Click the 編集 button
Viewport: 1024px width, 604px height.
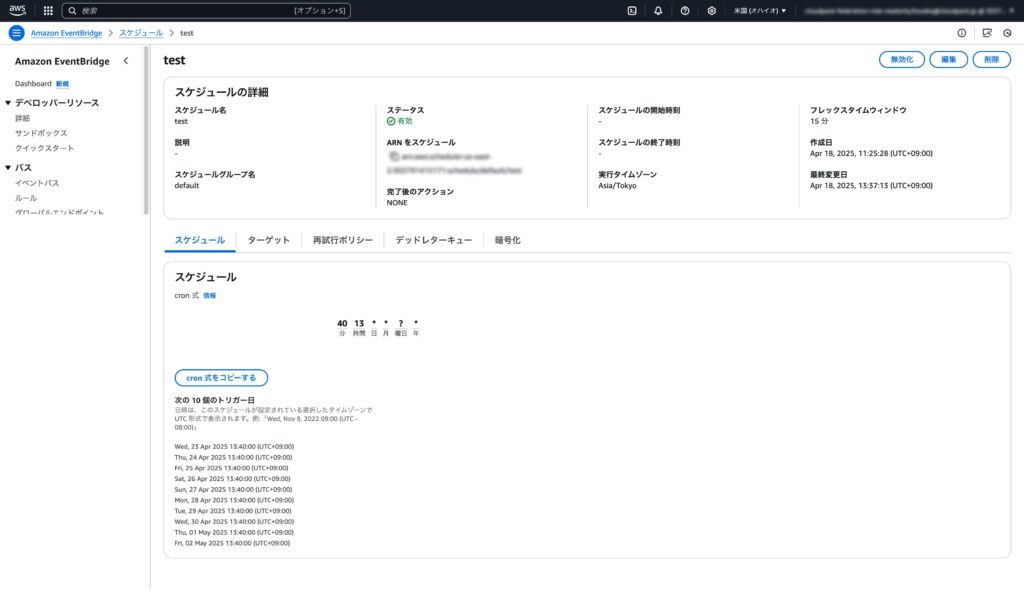(948, 59)
